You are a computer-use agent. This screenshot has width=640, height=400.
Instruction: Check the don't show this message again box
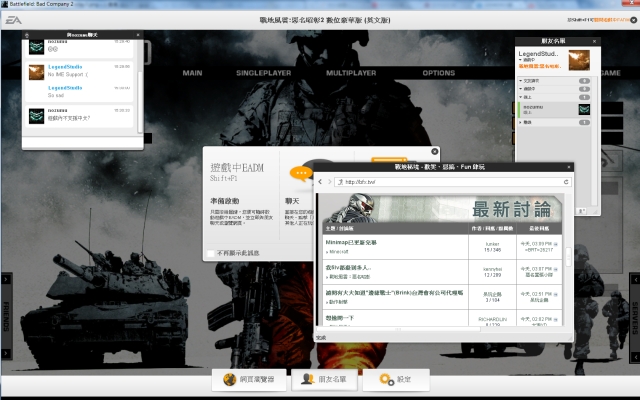[x=210, y=254]
